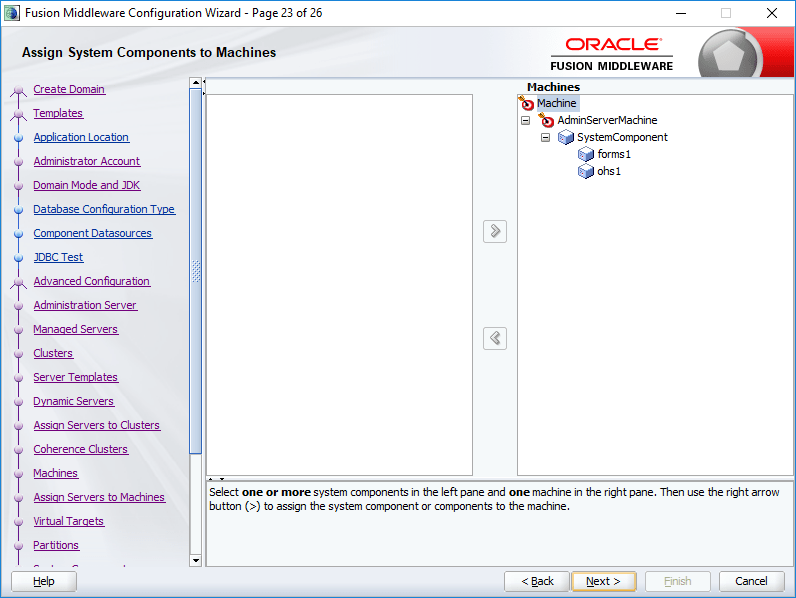796x598 pixels.
Task: Click the right arrow assign button
Action: 495,231
